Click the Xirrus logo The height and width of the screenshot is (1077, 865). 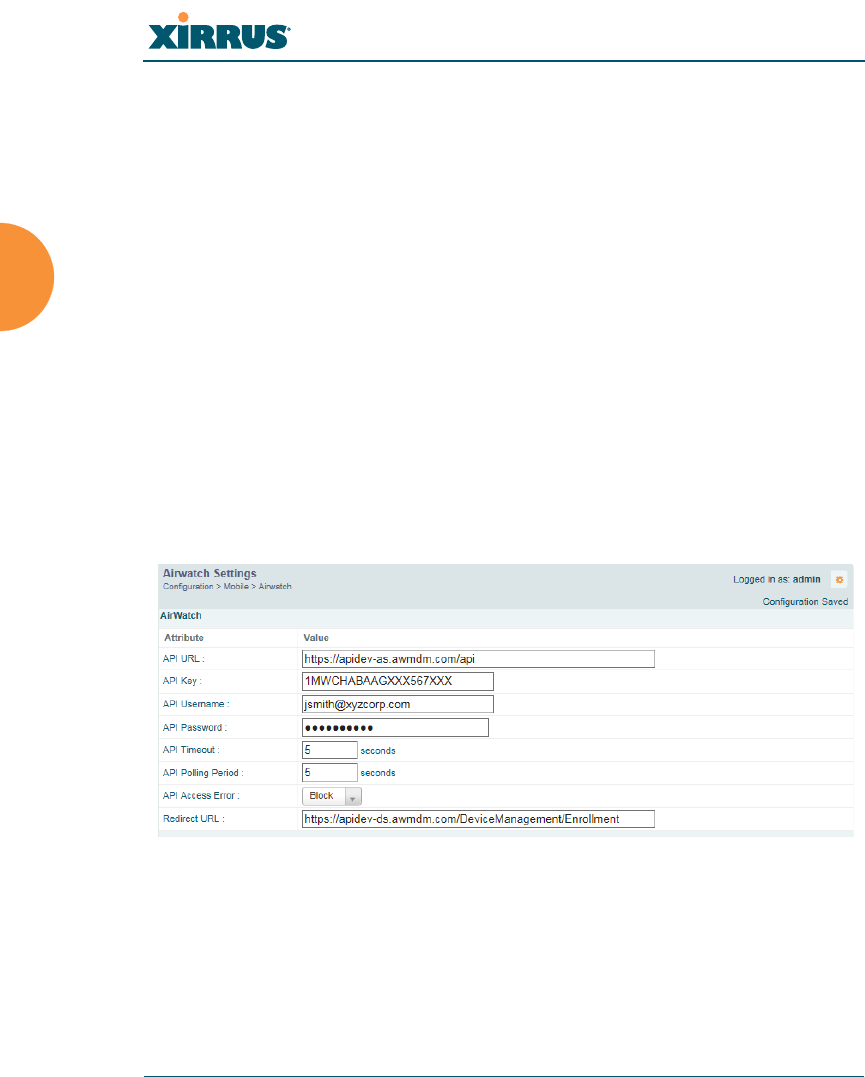click(219, 32)
